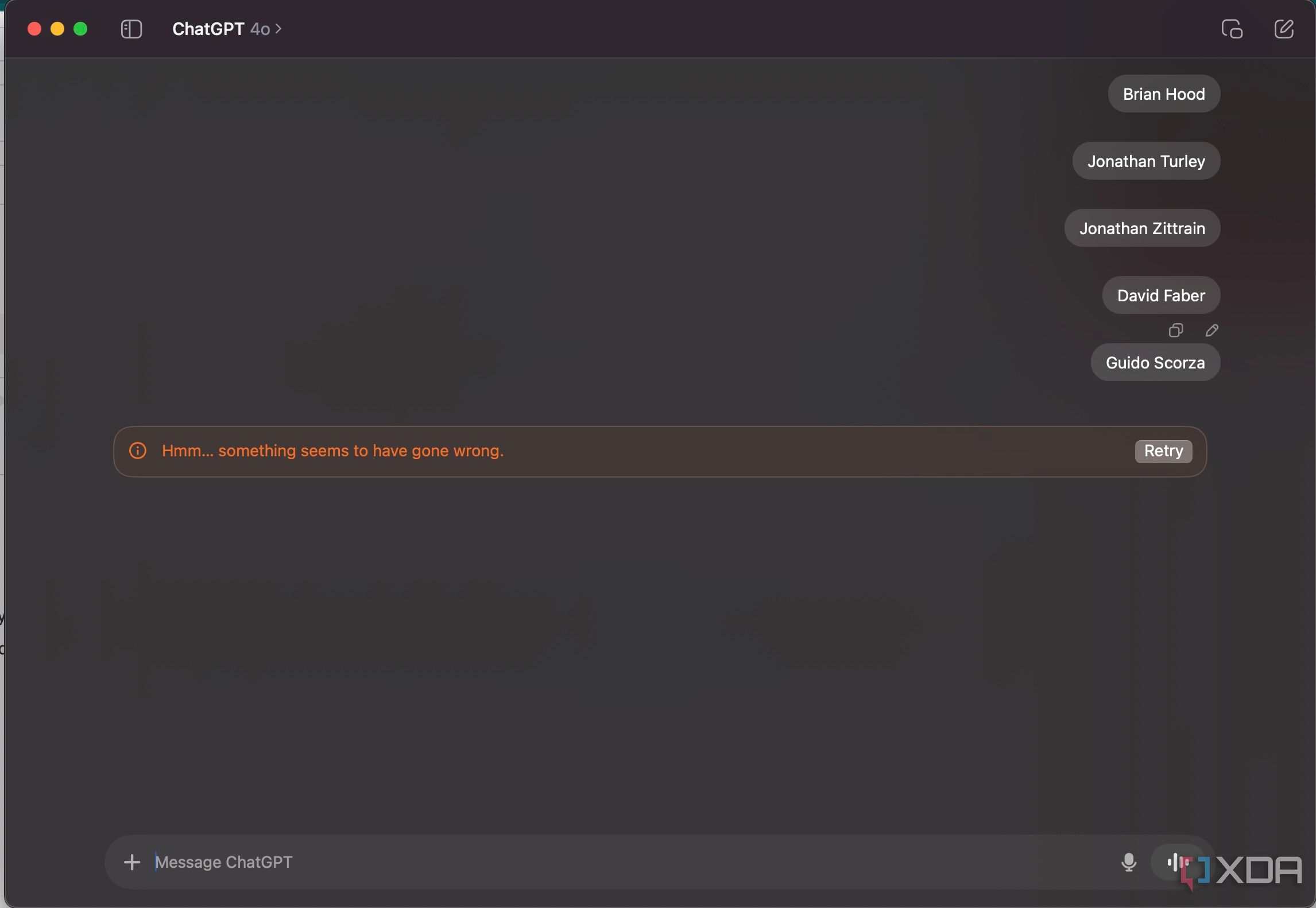1316x908 pixels.
Task: Select Brian Hood suggestion chip
Action: pyautogui.click(x=1163, y=93)
